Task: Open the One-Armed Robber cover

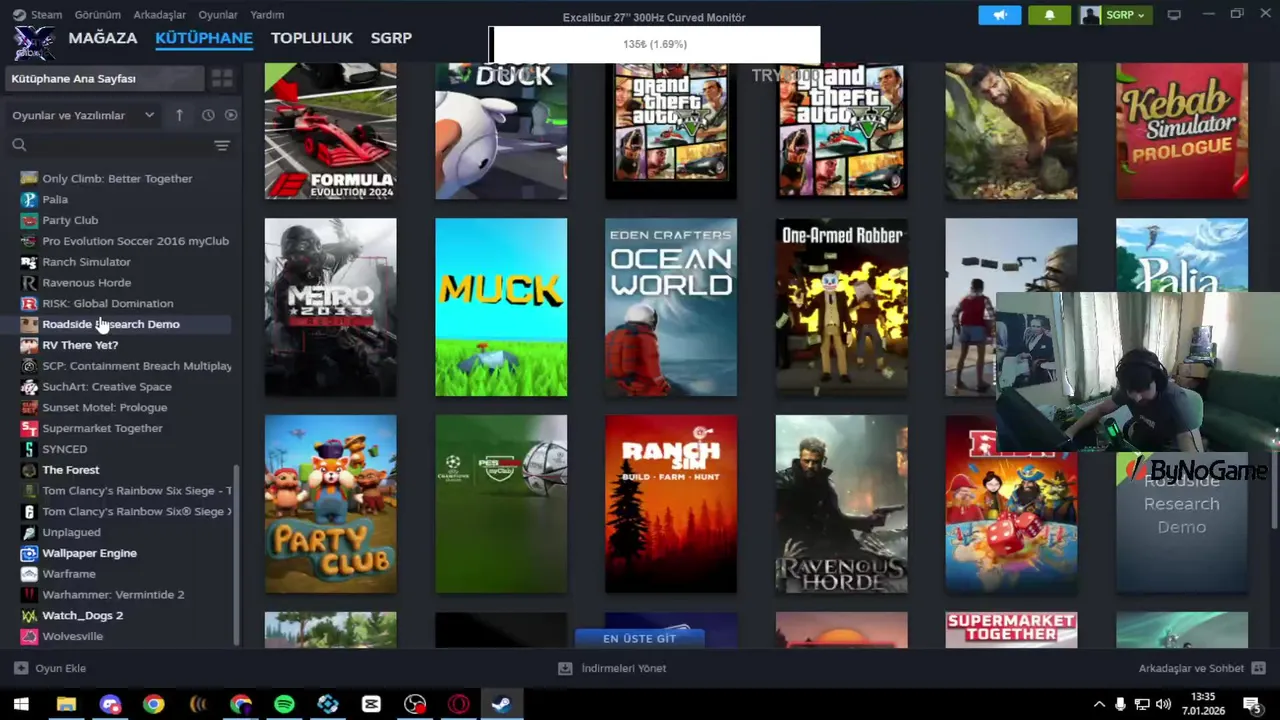Action: coord(841,307)
